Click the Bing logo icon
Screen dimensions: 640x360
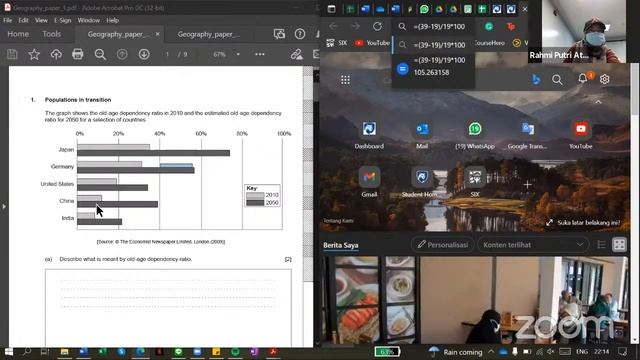point(536,79)
